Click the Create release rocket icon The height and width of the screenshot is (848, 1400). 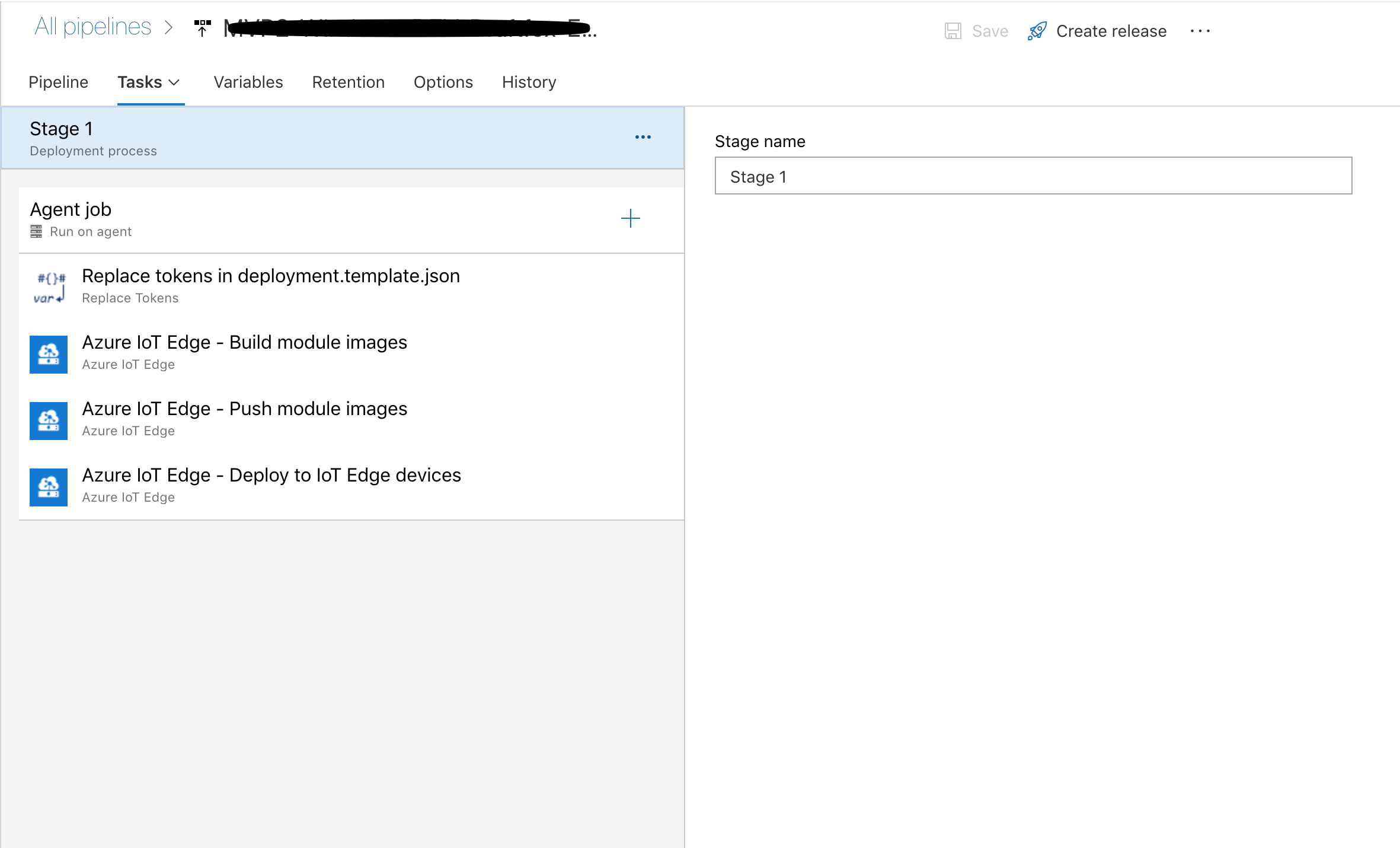point(1037,30)
